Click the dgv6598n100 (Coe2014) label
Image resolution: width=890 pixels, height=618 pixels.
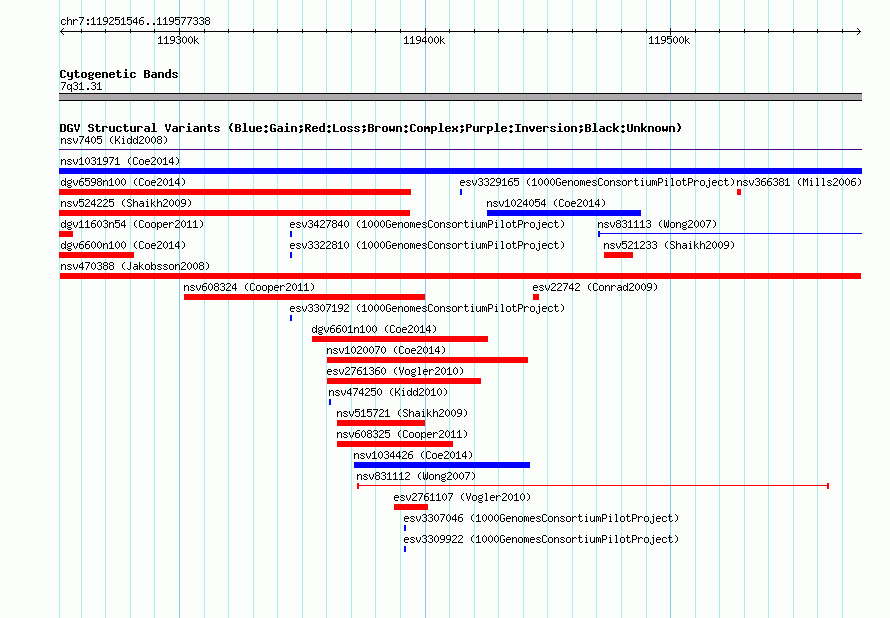click(x=123, y=182)
